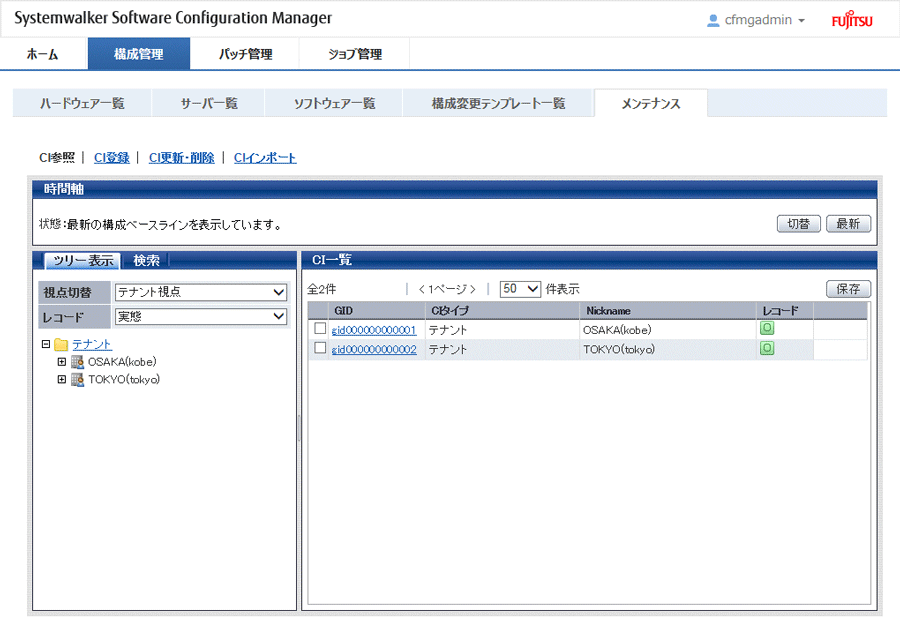Collapse the テナント root tree node
The image size is (900, 629).
[x=46, y=344]
